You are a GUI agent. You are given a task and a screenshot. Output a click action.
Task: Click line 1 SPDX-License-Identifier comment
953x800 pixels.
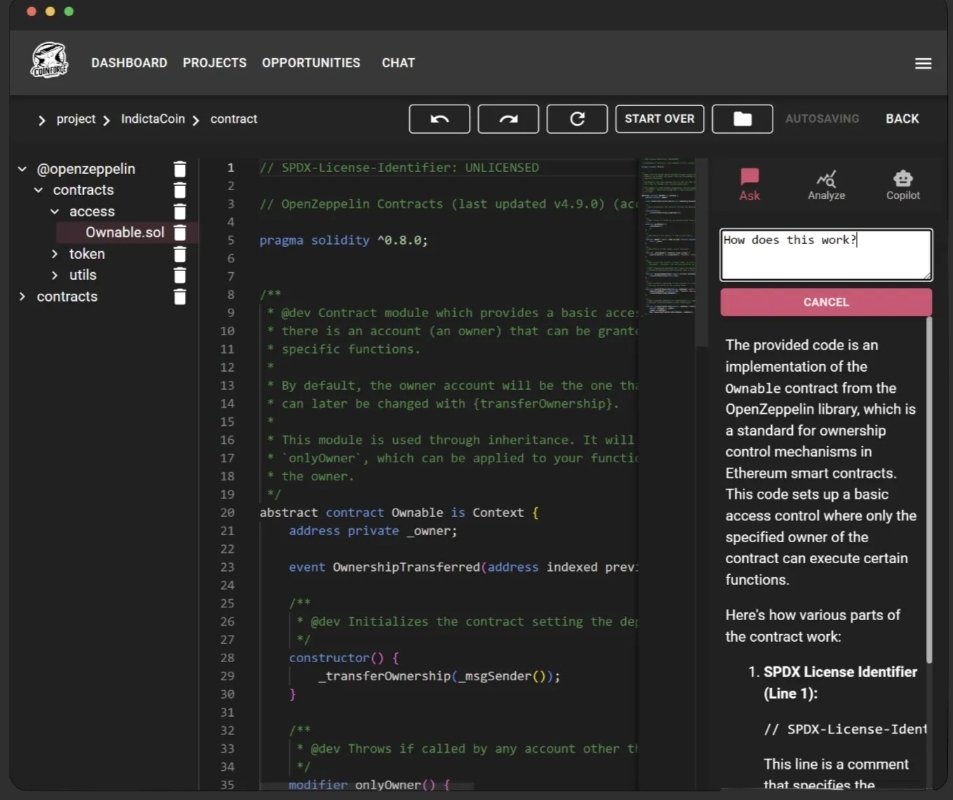tap(399, 168)
